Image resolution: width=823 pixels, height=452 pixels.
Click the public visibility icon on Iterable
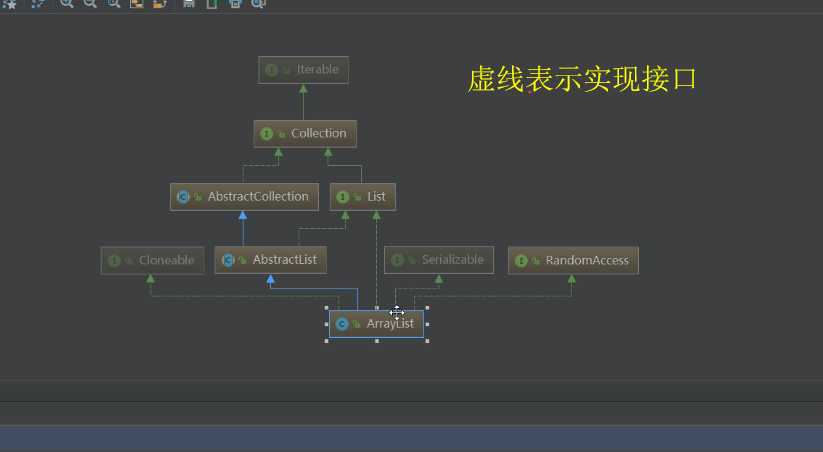pyautogui.click(x=287, y=70)
